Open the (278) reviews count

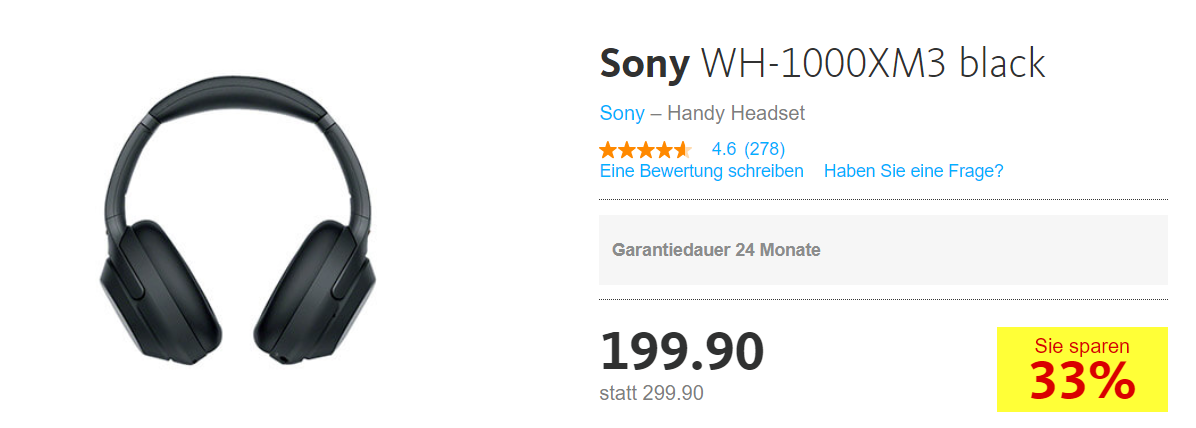click(x=765, y=150)
